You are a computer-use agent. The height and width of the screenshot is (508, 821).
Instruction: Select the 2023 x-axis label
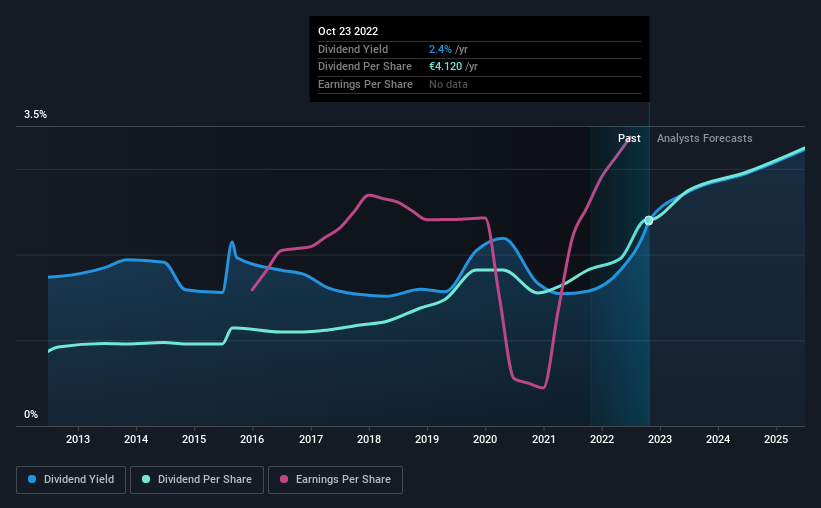660,439
